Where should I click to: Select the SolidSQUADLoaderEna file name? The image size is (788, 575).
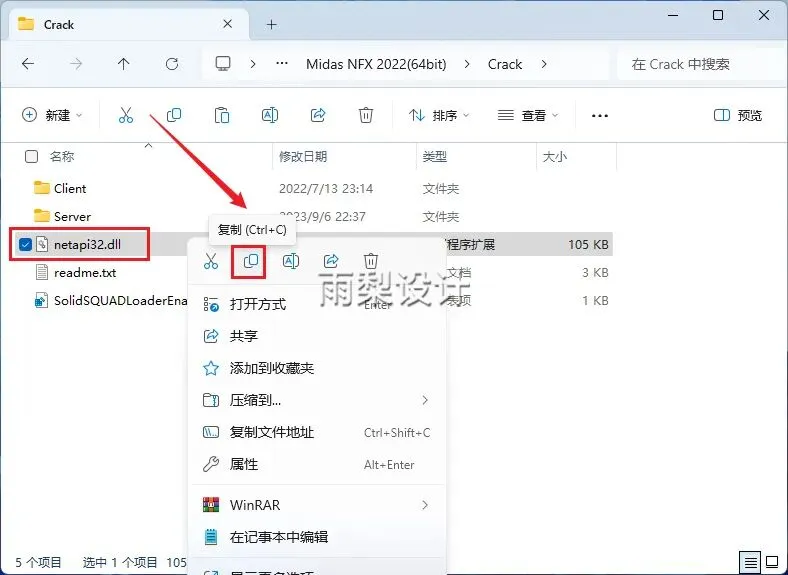120,301
